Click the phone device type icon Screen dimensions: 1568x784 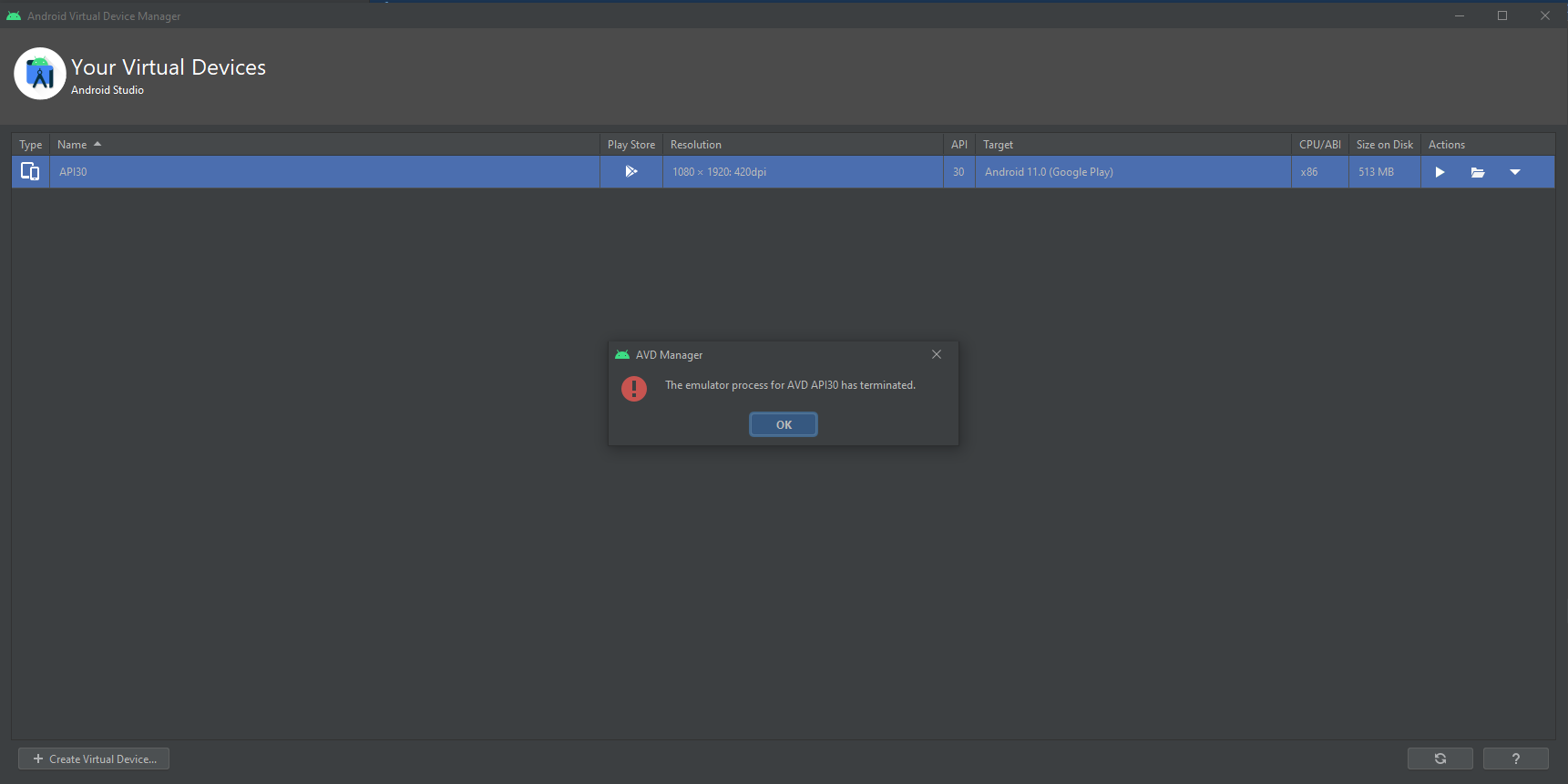pos(30,171)
